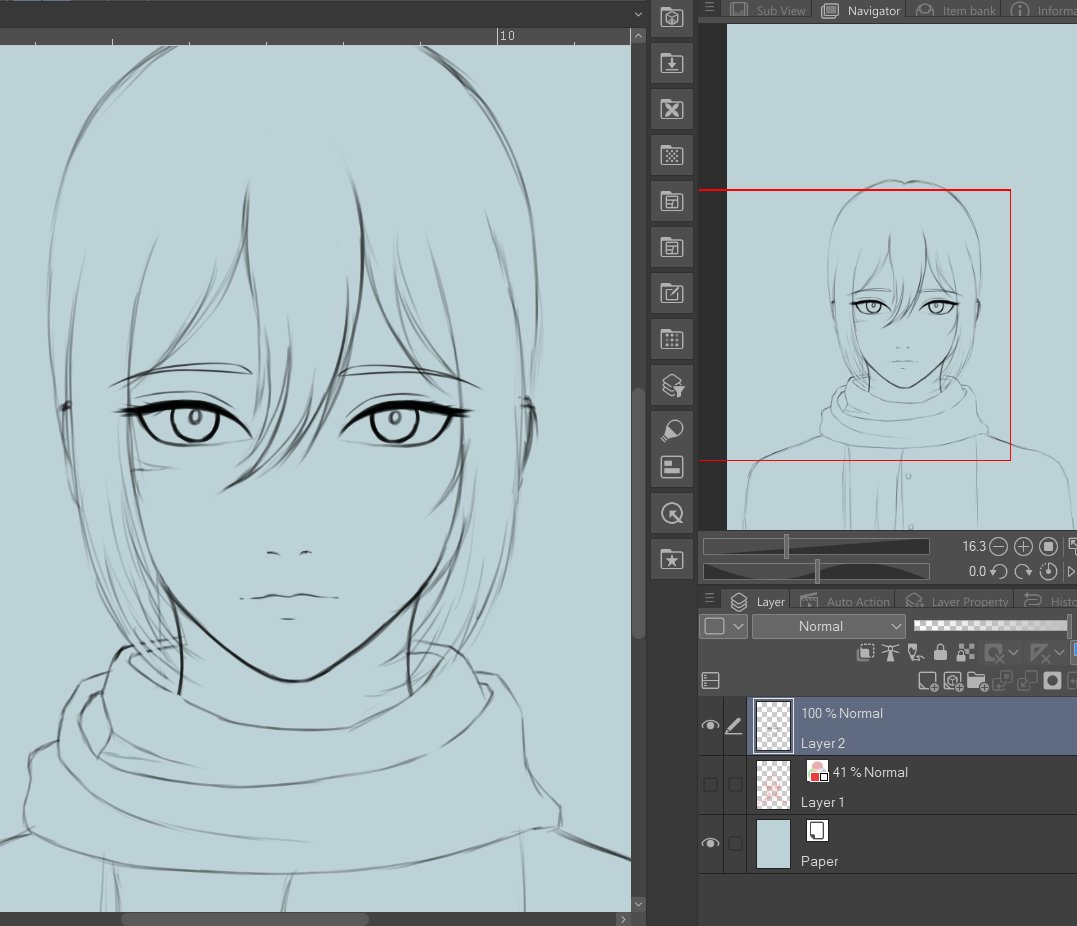Screen dimensions: 1077x926
Task: Click the show ruler icon
Action: pos(1041,652)
